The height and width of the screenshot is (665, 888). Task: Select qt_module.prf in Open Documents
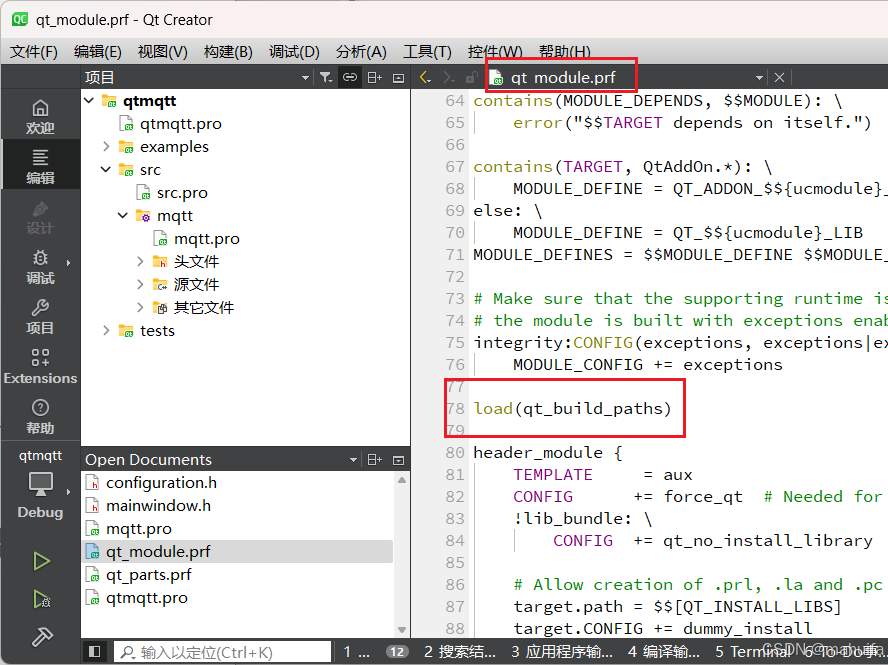click(x=238, y=552)
